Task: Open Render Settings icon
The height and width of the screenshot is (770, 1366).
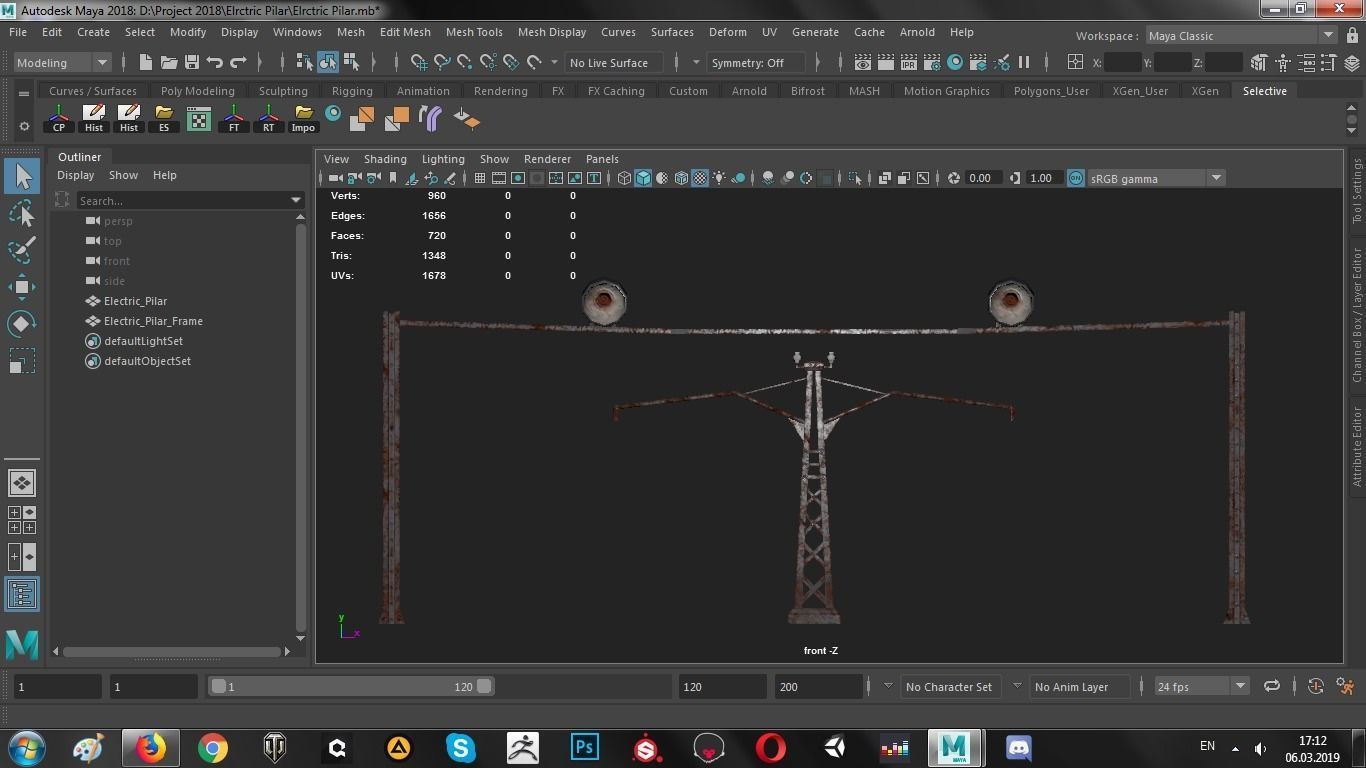Action: point(931,62)
